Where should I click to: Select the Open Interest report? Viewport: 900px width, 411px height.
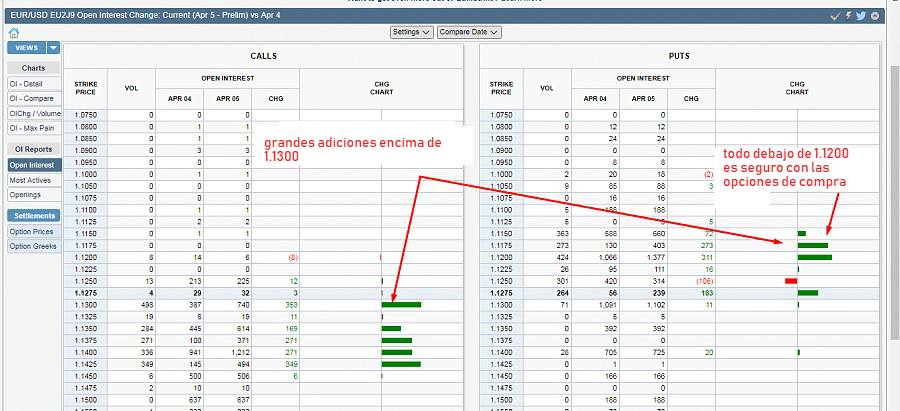pos(34,165)
